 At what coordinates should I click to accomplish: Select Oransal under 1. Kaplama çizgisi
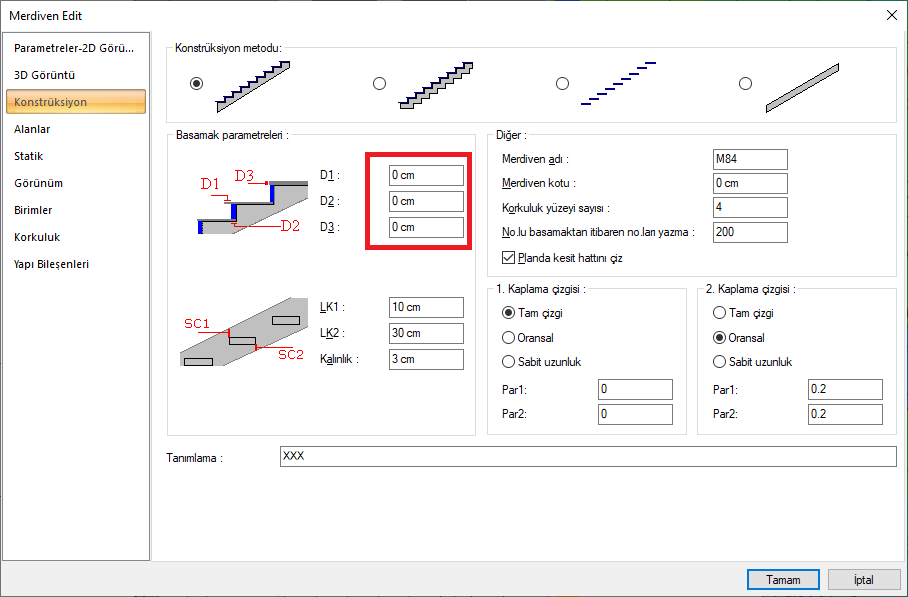pos(509,338)
